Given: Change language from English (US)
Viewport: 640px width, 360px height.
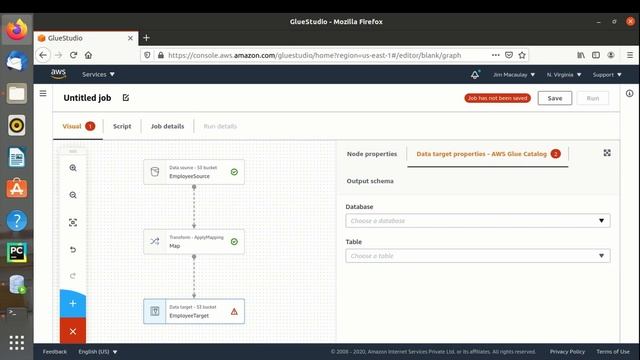Looking at the screenshot, I should (98, 351).
